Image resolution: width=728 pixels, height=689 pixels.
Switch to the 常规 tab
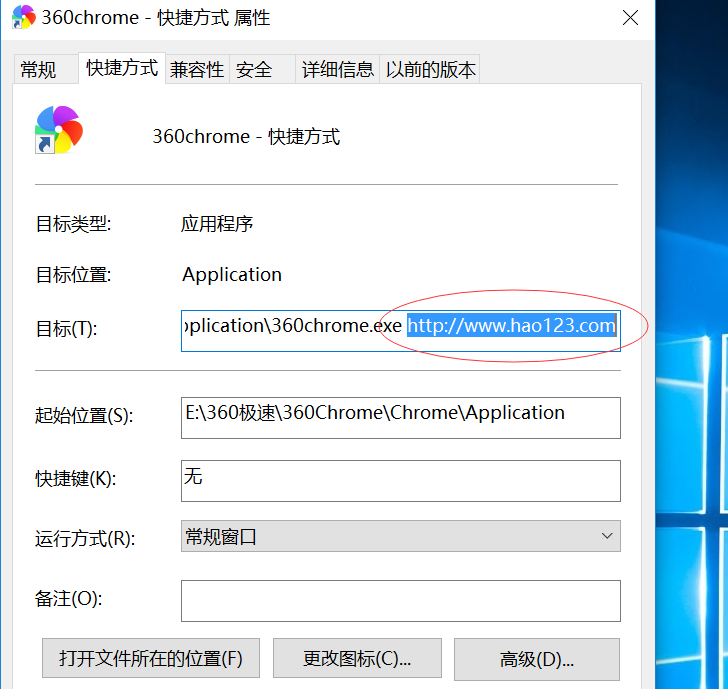[x=46, y=70]
